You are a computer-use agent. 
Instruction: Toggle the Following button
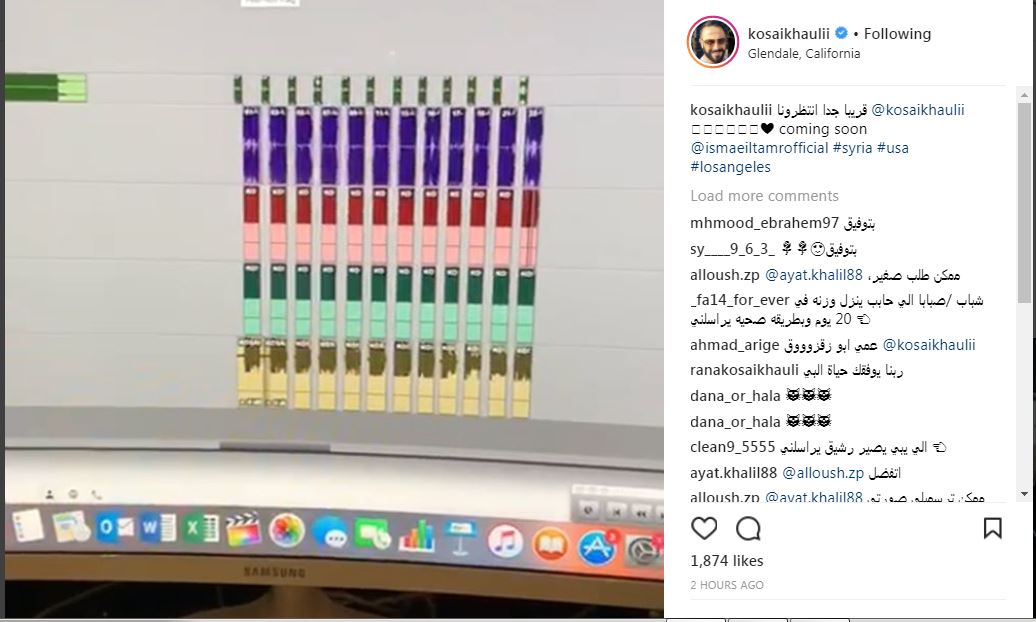point(897,34)
